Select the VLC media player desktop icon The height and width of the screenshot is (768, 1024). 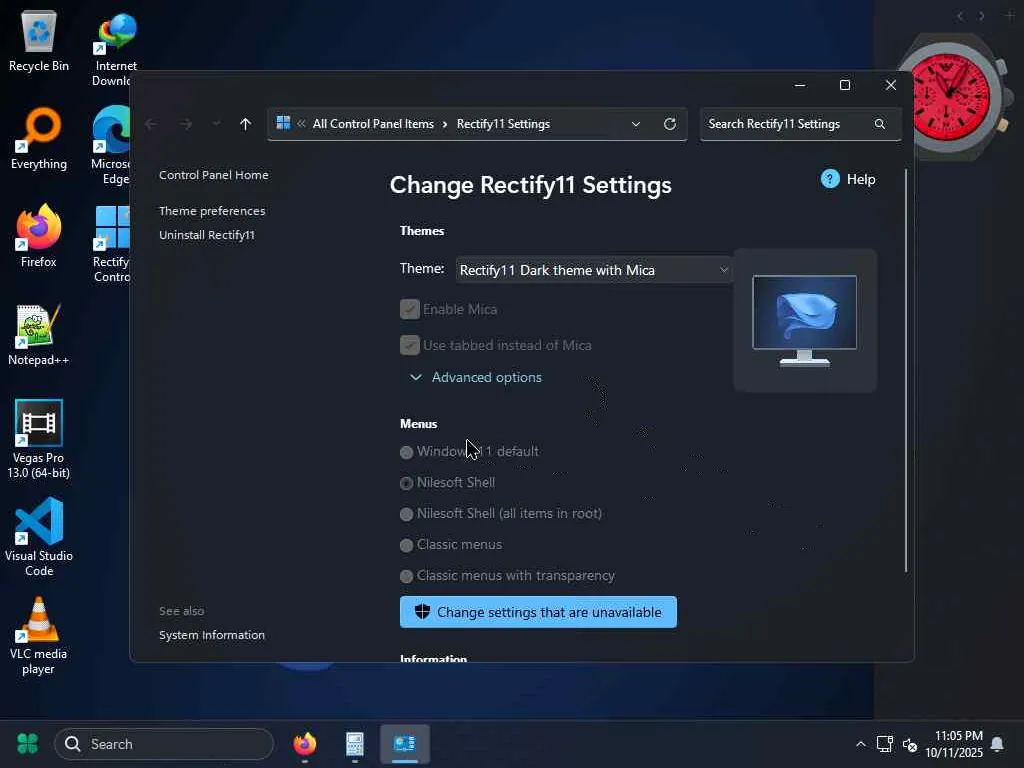(39, 635)
